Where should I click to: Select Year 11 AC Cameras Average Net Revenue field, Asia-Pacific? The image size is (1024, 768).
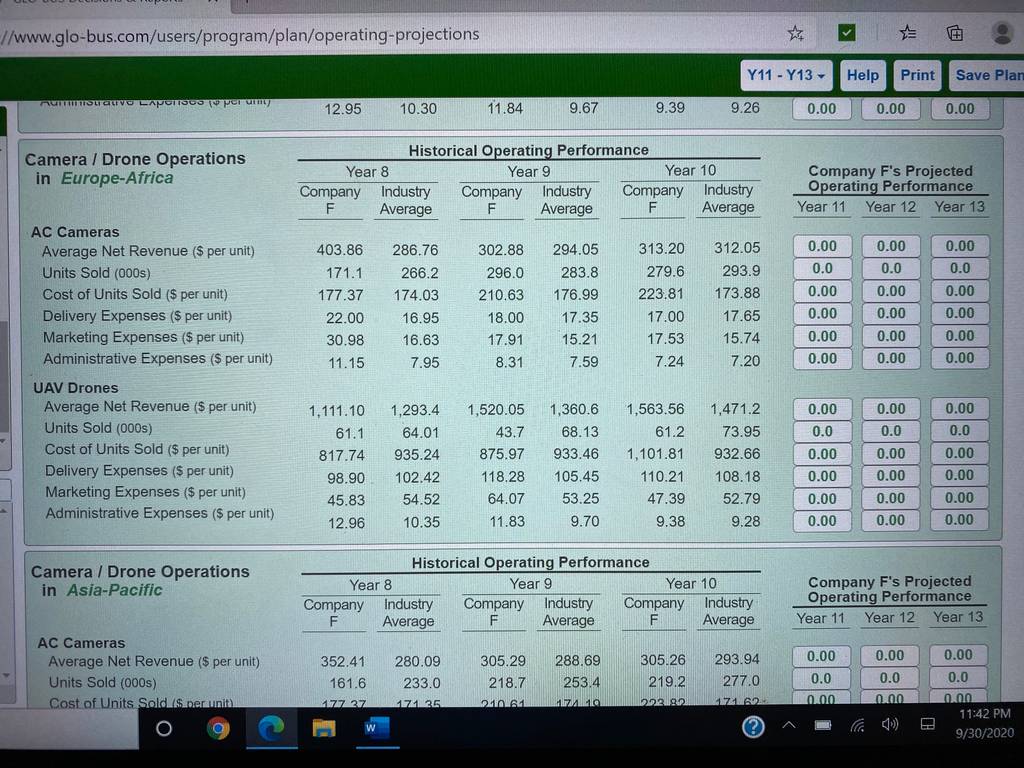tap(821, 656)
